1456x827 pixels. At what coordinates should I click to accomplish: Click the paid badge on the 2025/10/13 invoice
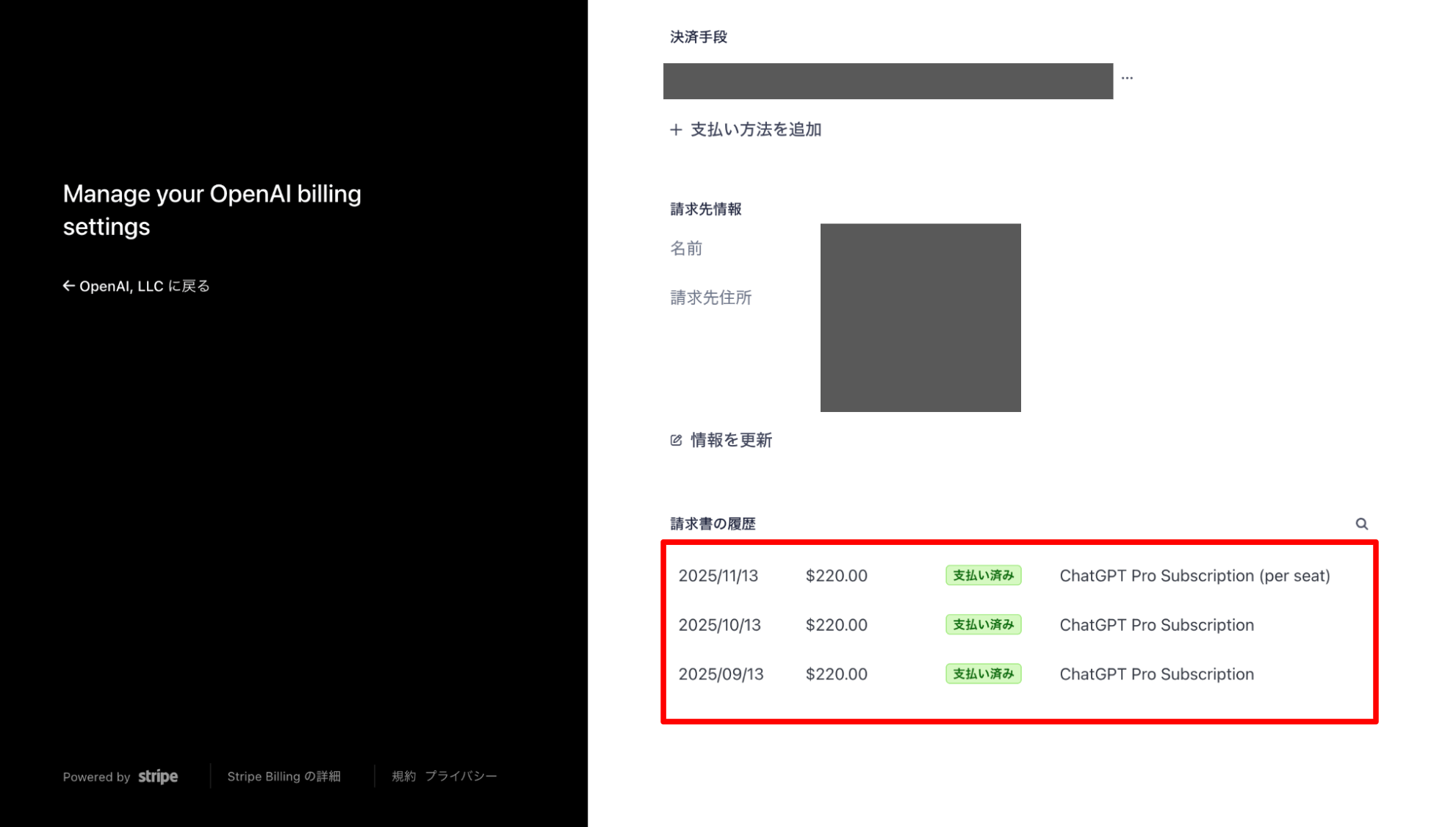tap(983, 625)
